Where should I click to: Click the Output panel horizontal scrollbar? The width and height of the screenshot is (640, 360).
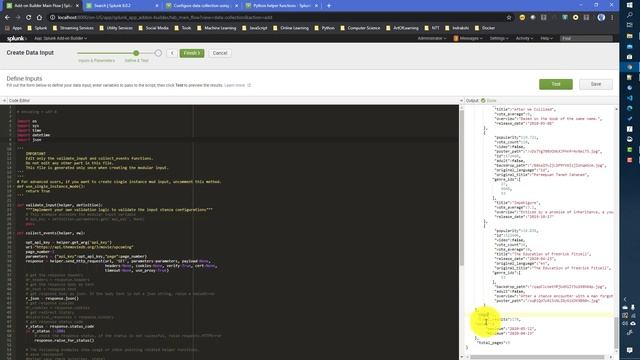point(537,357)
